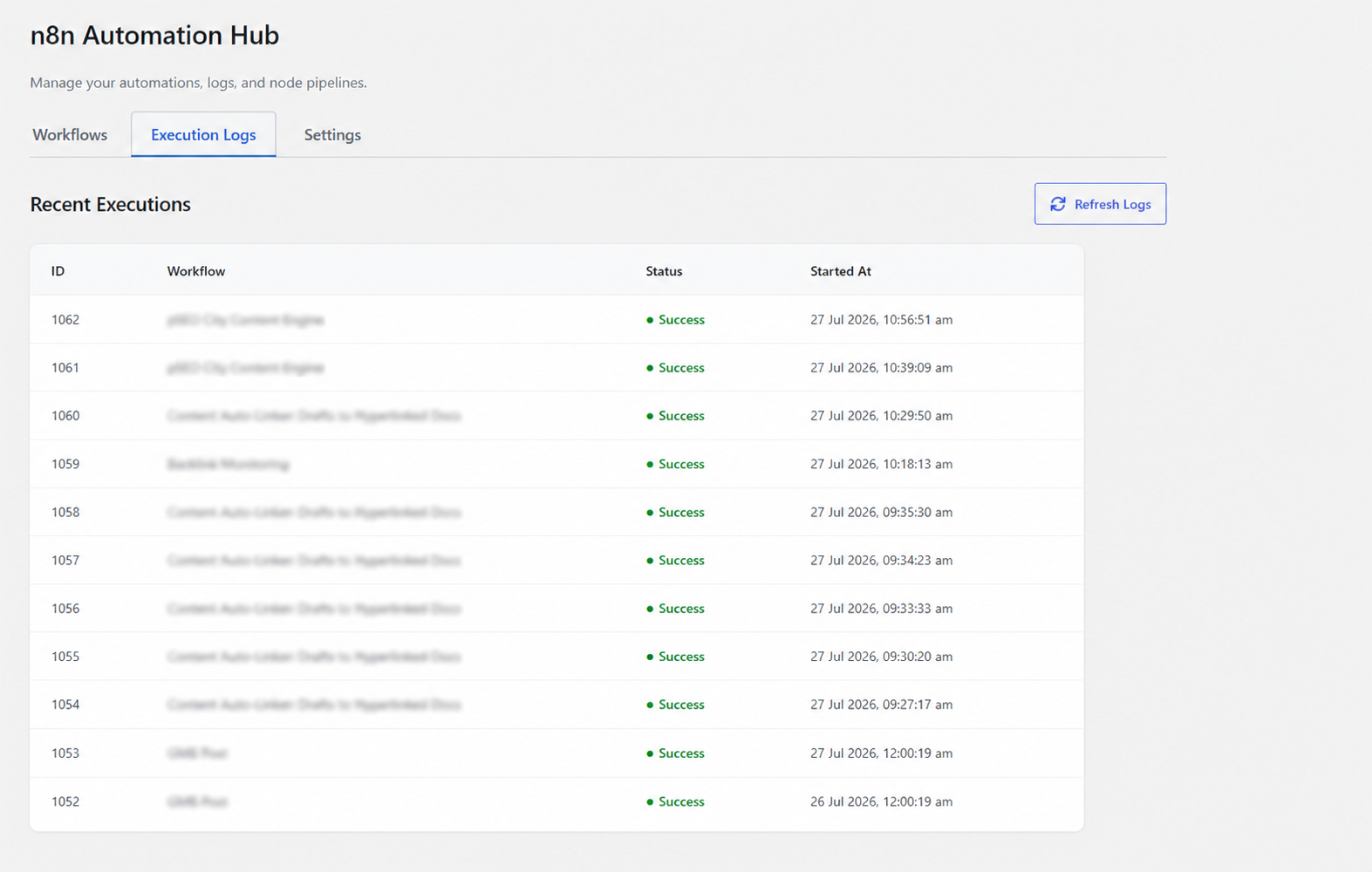Image resolution: width=1372 pixels, height=872 pixels.
Task: Click the Status column header
Action: coord(664,271)
